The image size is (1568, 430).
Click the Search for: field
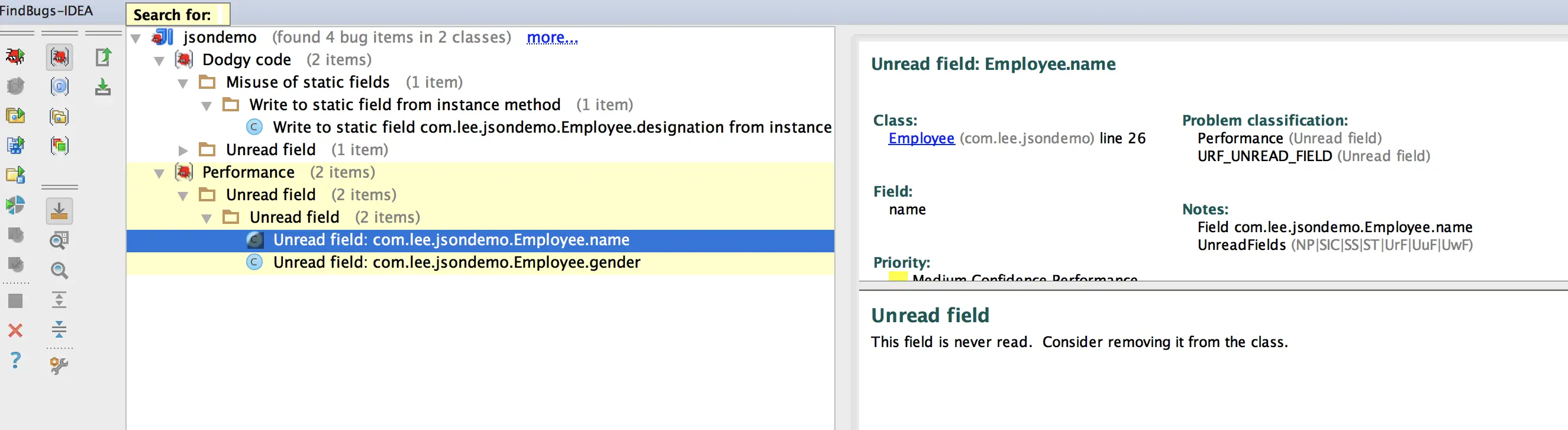(x=178, y=15)
